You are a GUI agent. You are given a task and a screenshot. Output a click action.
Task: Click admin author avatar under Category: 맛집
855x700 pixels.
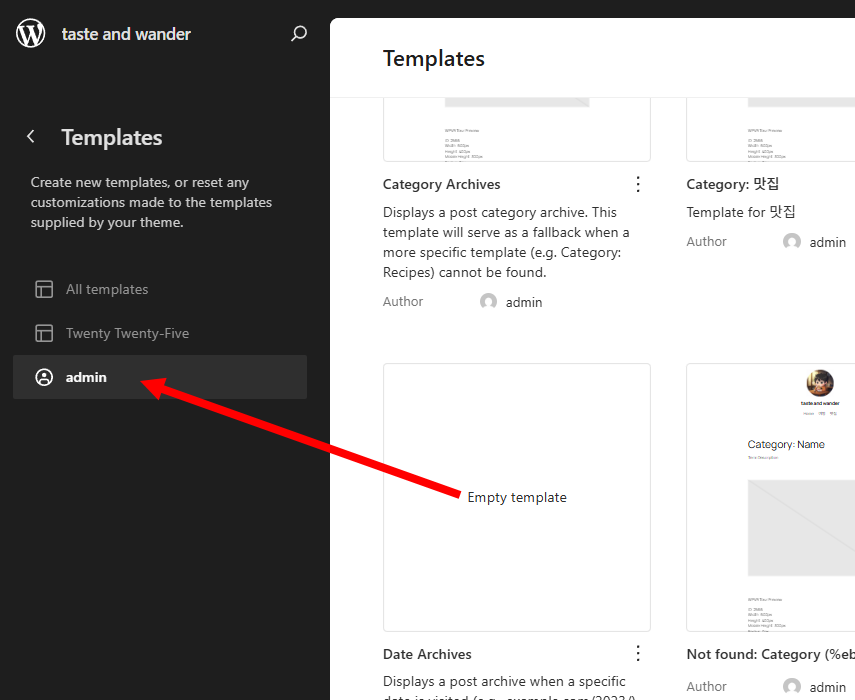[792, 242]
